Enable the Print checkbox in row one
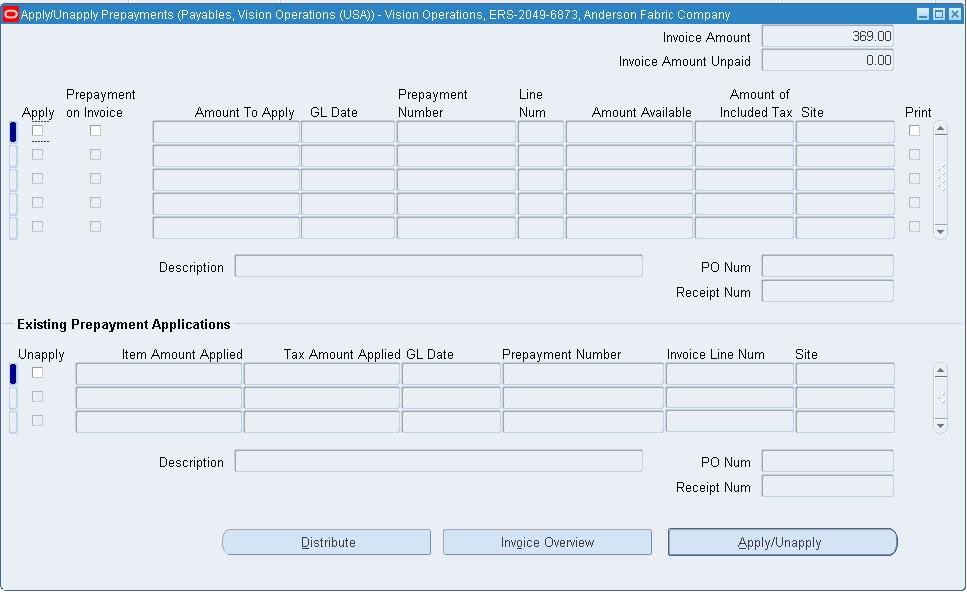The image size is (967, 592). [x=912, y=130]
